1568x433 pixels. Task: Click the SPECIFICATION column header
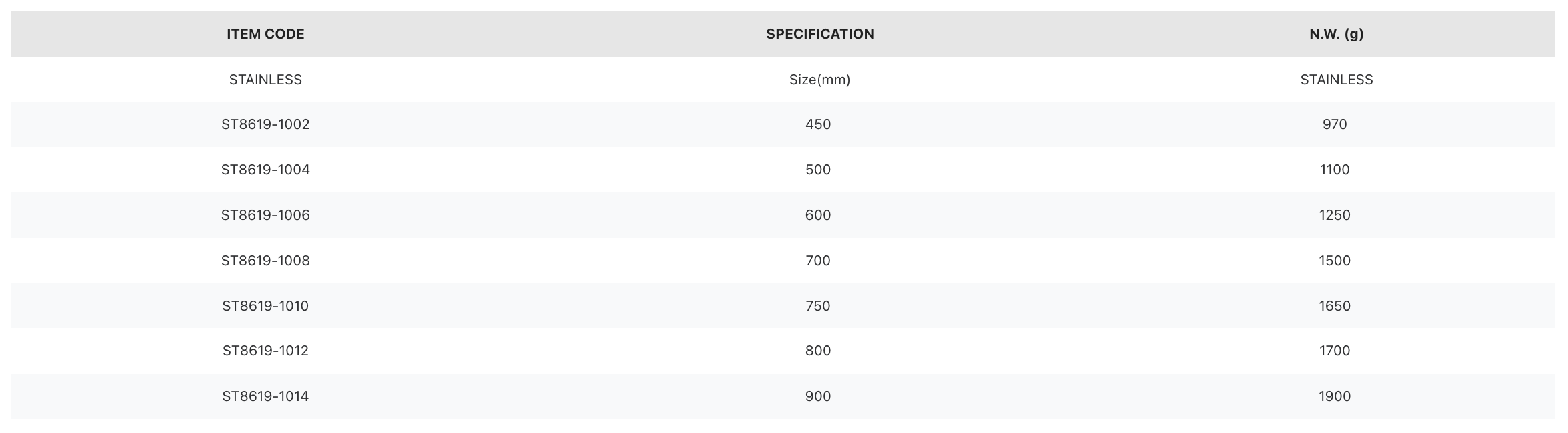pyautogui.click(x=819, y=34)
